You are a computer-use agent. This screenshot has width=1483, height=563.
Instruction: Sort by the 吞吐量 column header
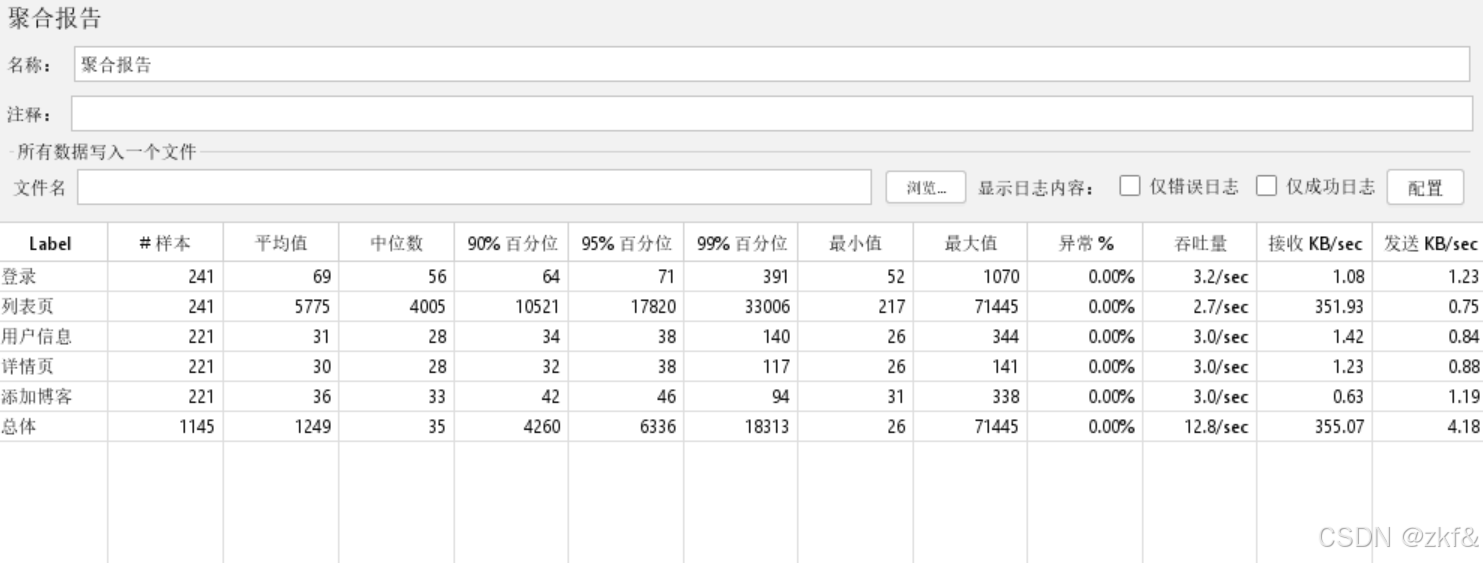(1200, 244)
